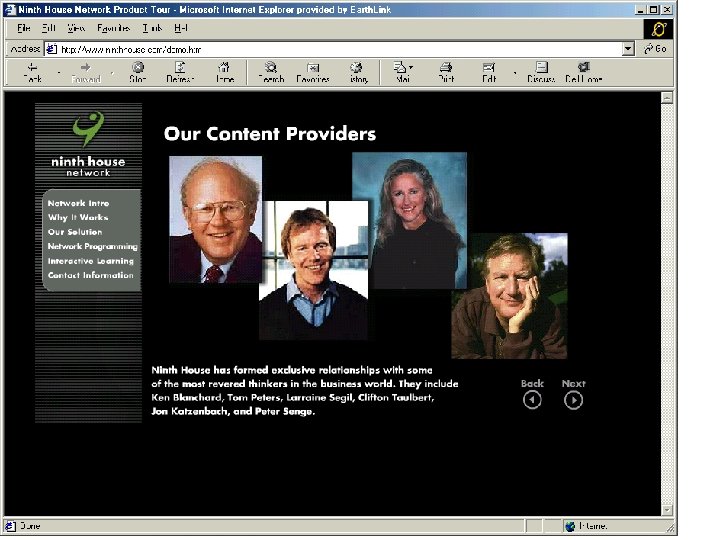Expand the Back button history arrow

59,73
